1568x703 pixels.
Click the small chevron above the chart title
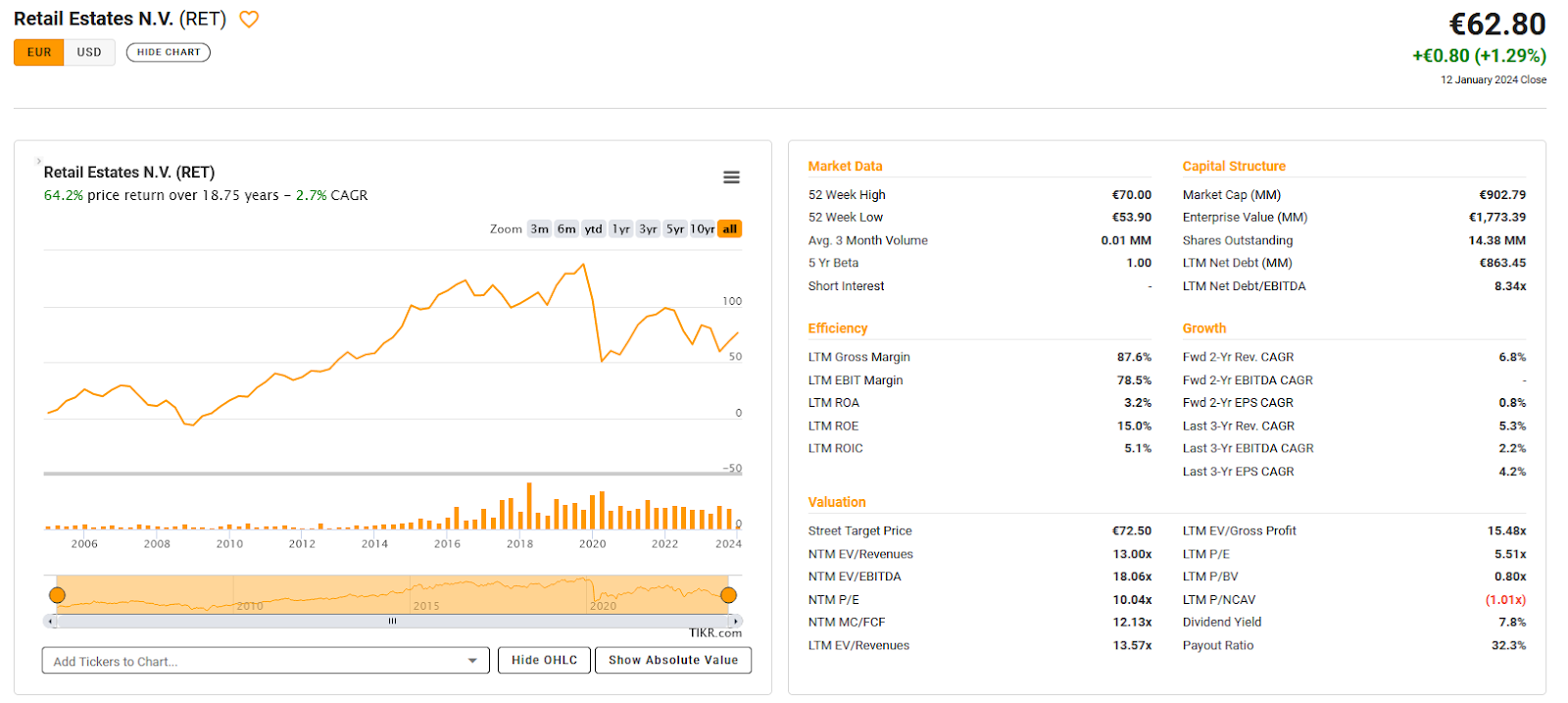pos(38,160)
